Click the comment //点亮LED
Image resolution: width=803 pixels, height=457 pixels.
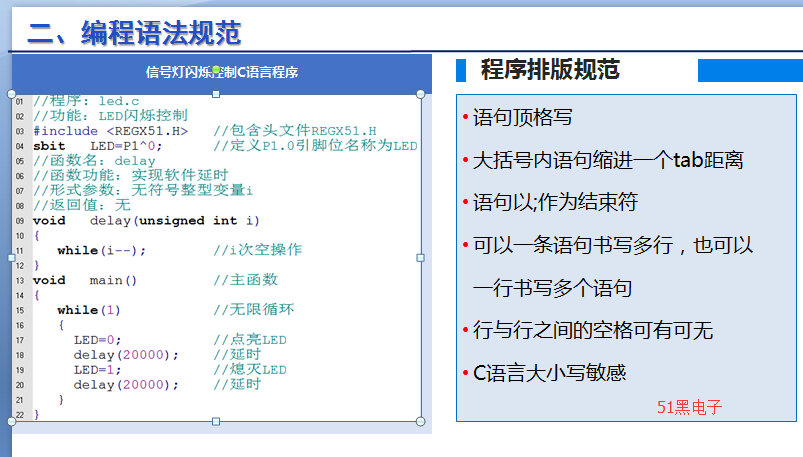[x=250, y=340]
